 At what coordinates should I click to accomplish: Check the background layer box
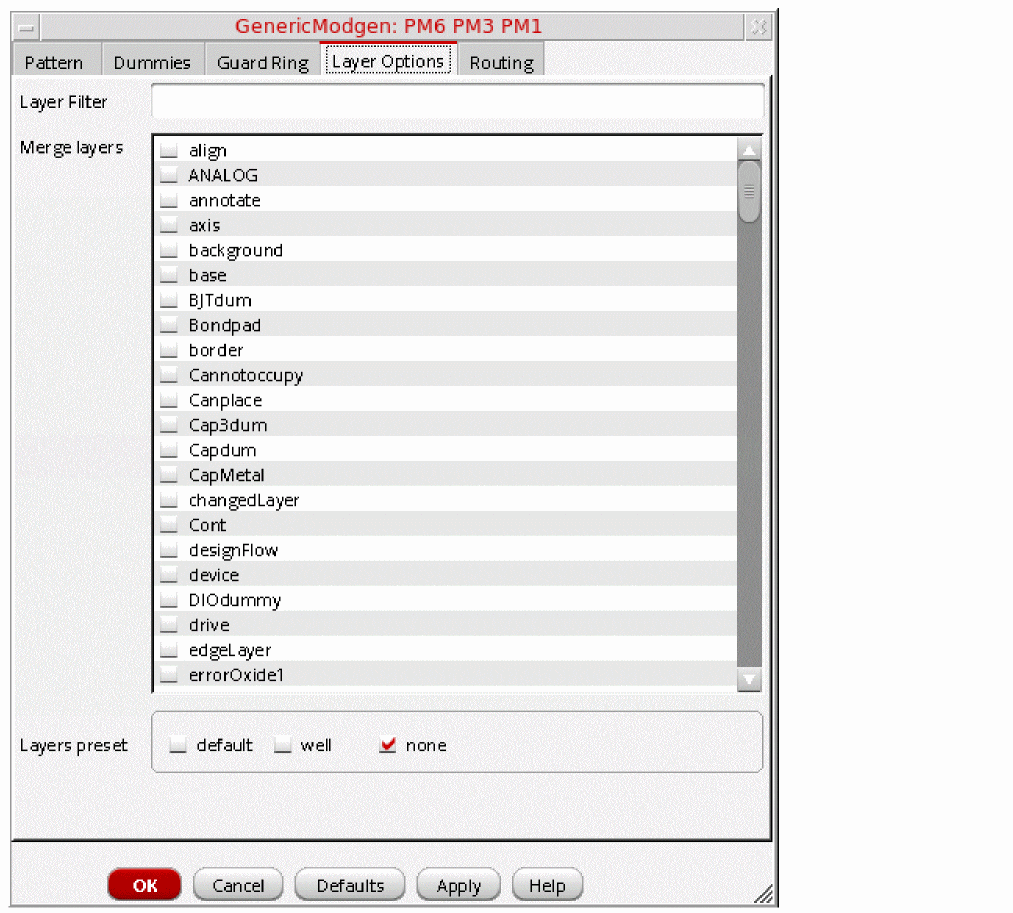[169, 250]
